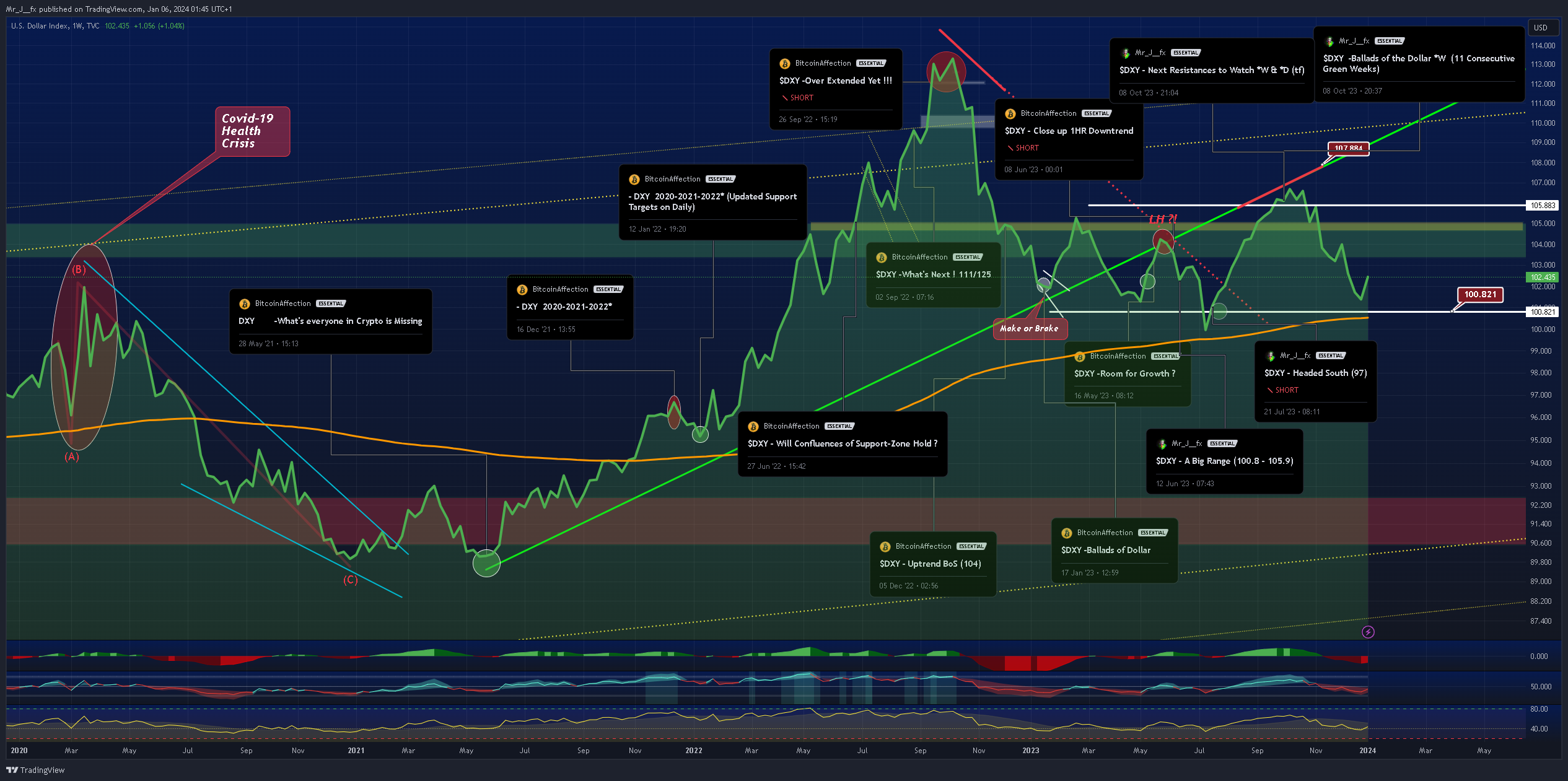Click the BitcoinAffection author name on the 28 May '21 card

click(283, 303)
